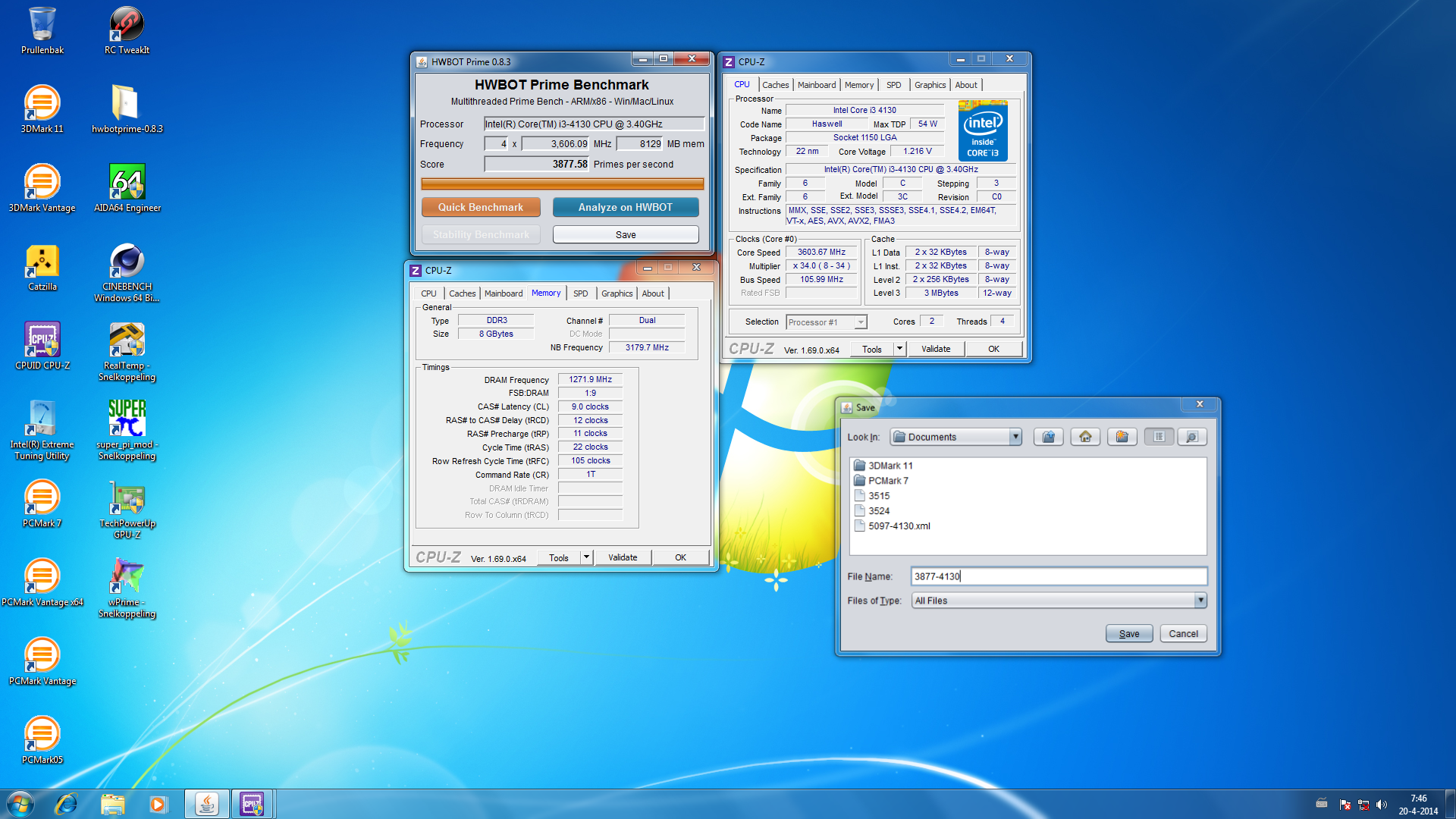
Task: Open SPD tab in the memory CPU-Z window
Action: [x=581, y=293]
